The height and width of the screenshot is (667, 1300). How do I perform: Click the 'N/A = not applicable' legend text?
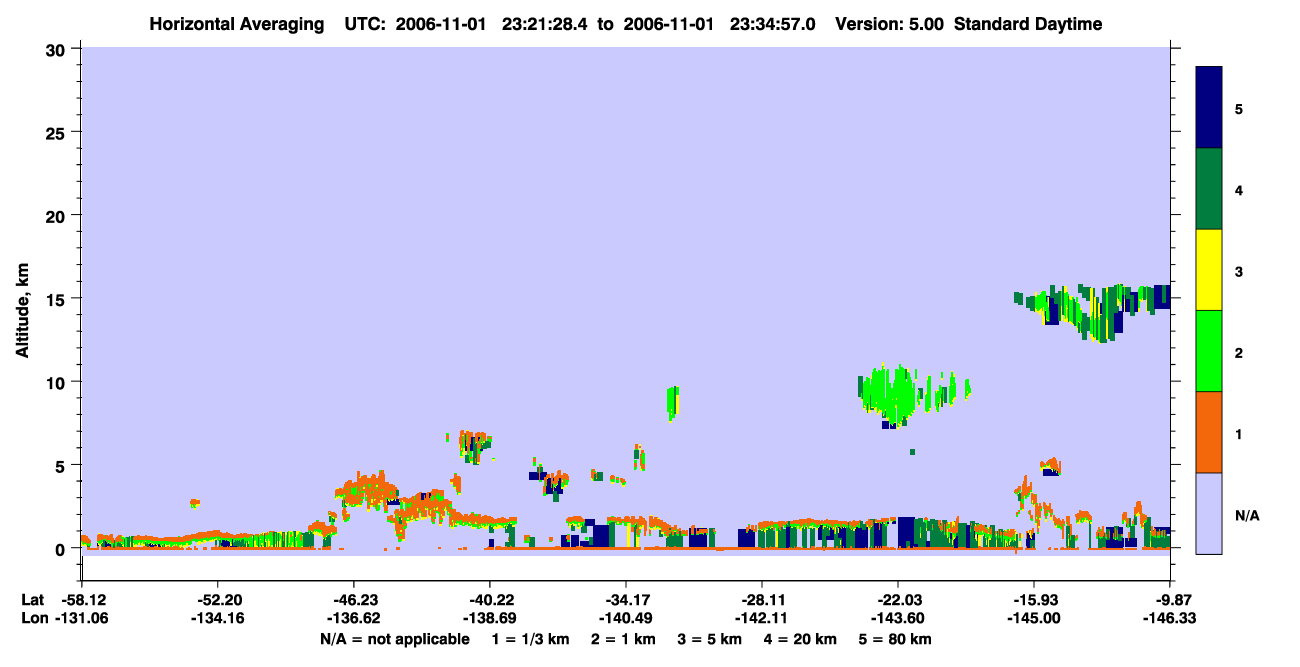(x=395, y=639)
